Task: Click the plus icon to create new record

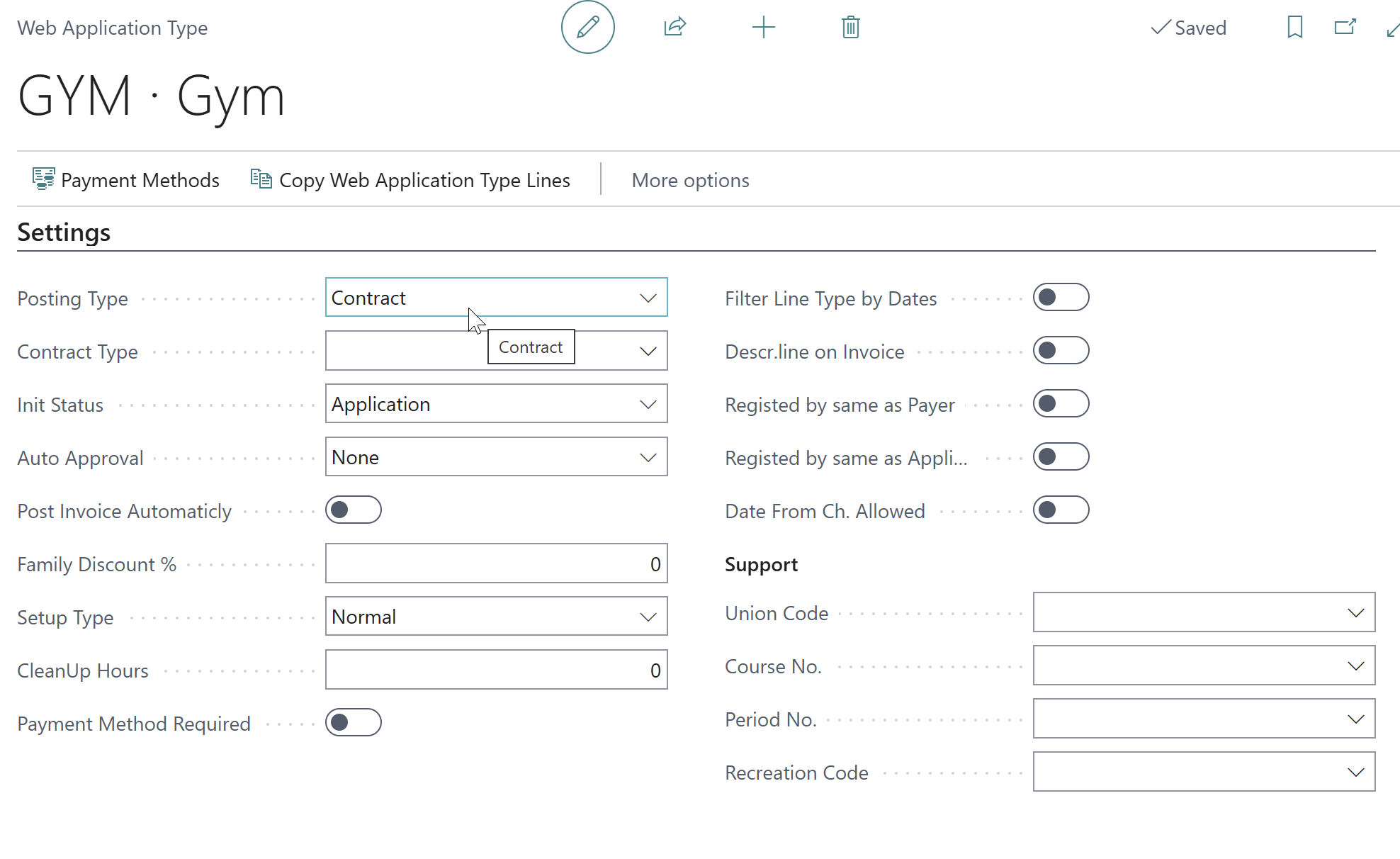Action: [763, 28]
